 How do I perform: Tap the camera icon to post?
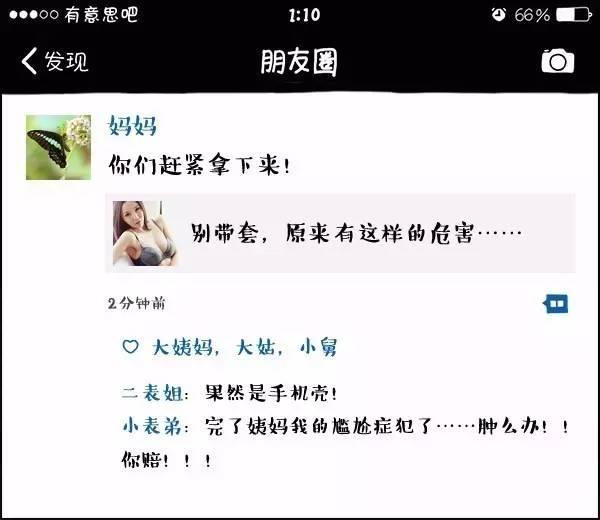[558, 61]
